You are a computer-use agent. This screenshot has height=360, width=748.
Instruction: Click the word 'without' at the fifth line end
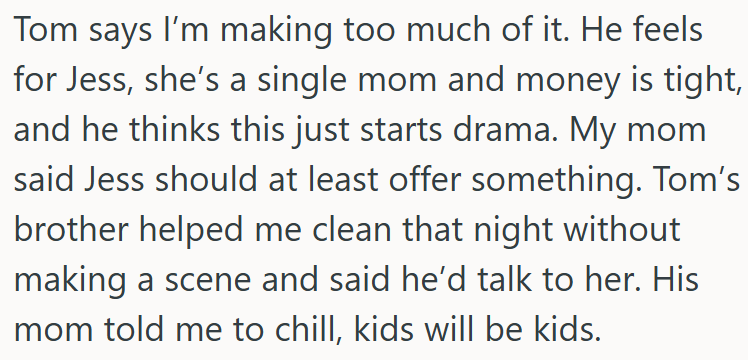pos(622,230)
